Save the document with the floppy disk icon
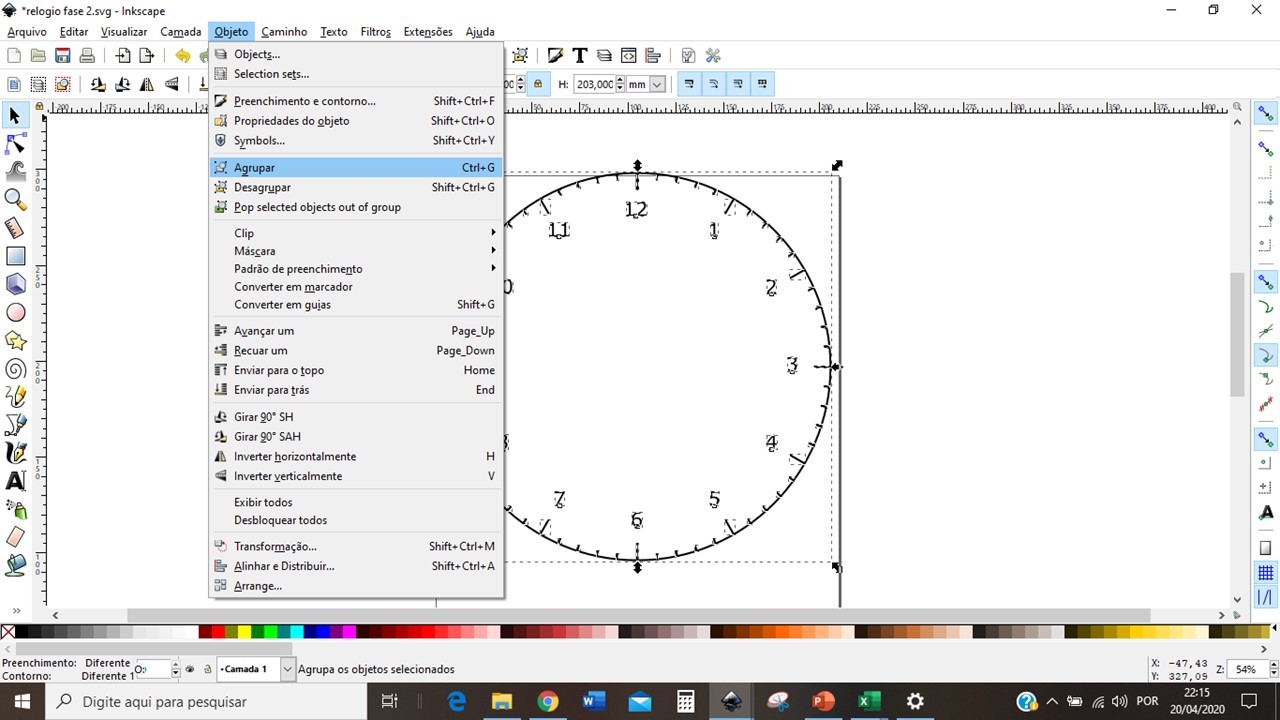This screenshot has height=720, width=1280. pyautogui.click(x=62, y=56)
